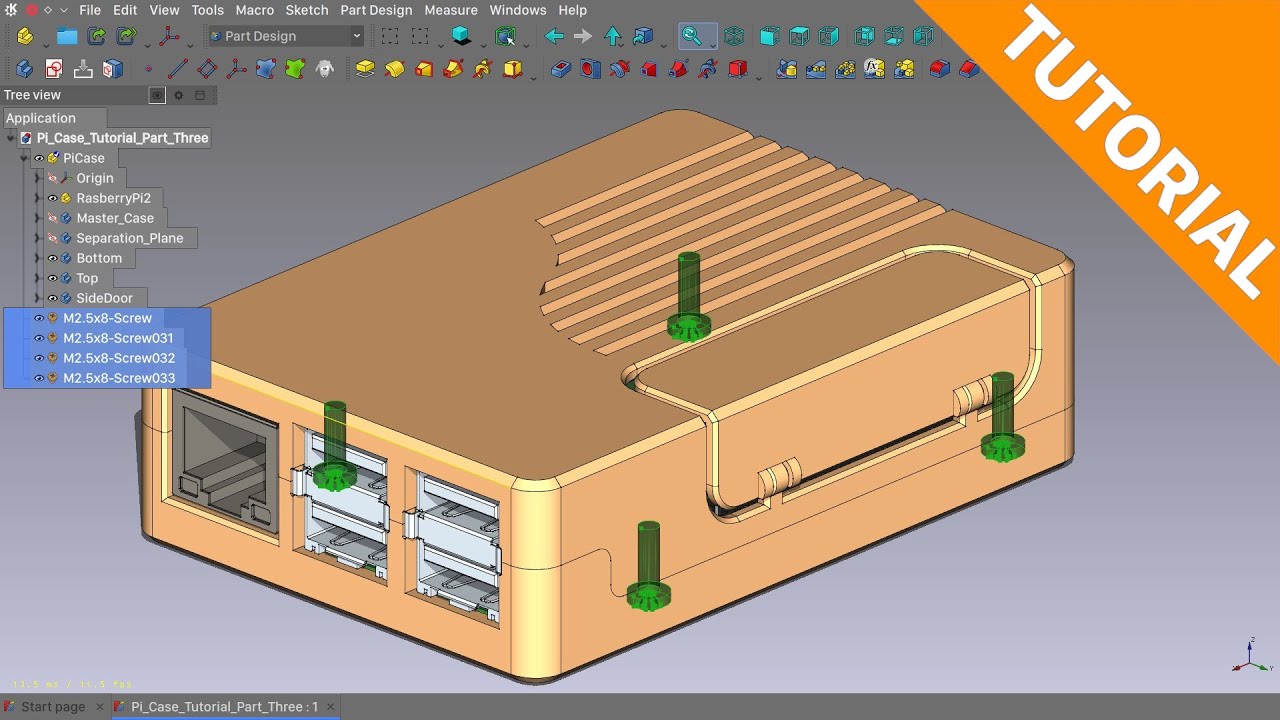Viewport: 1280px width, 720px height.
Task: Toggle visibility of PiCase
Action: point(40,158)
